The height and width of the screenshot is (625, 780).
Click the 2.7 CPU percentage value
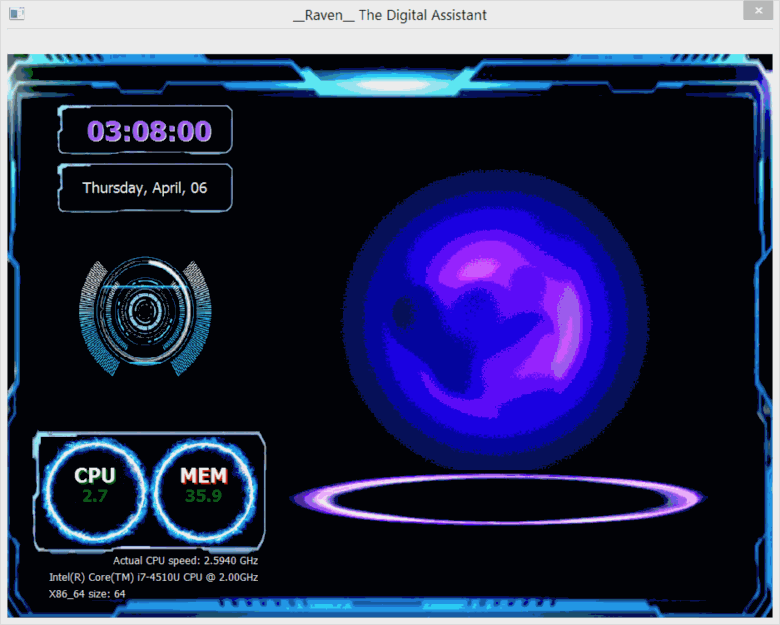95,496
